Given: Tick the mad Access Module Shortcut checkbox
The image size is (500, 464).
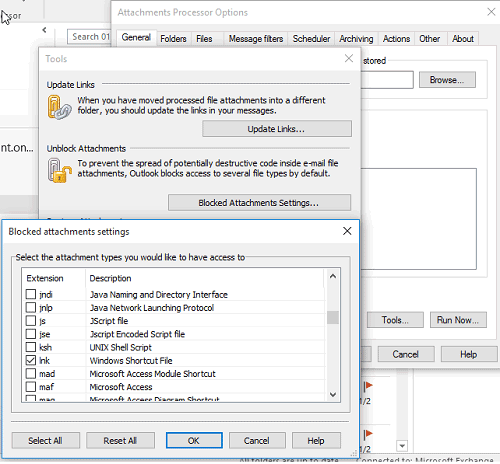Looking at the screenshot, I should tap(31, 374).
